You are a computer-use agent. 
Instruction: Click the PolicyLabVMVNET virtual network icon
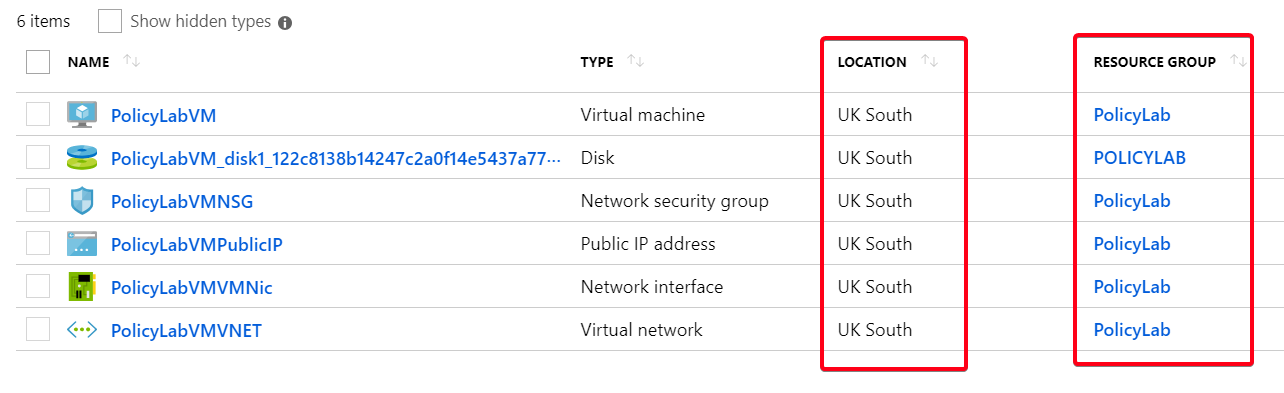point(81,330)
